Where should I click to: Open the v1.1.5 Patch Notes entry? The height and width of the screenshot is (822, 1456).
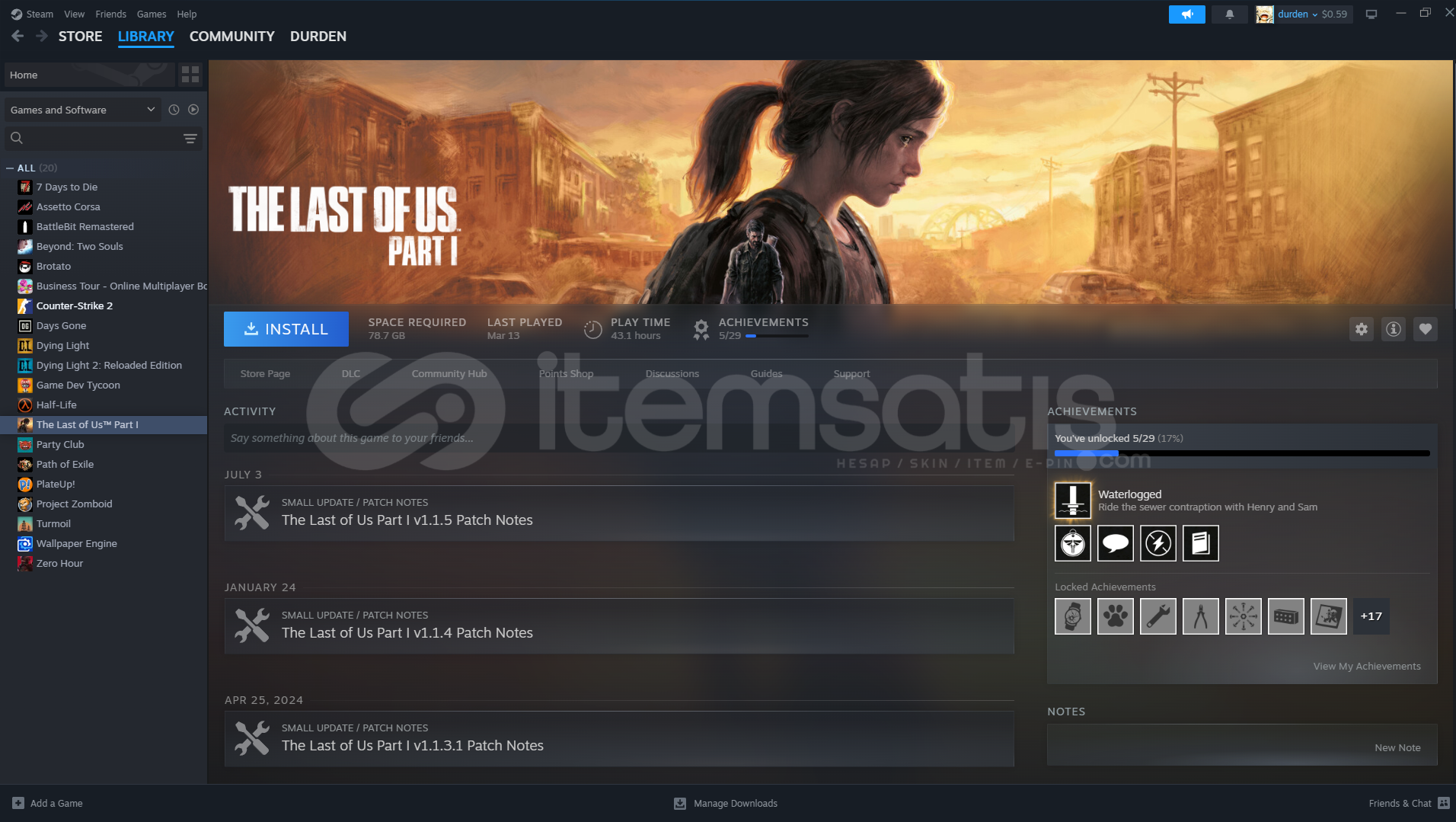pyautogui.click(x=618, y=513)
